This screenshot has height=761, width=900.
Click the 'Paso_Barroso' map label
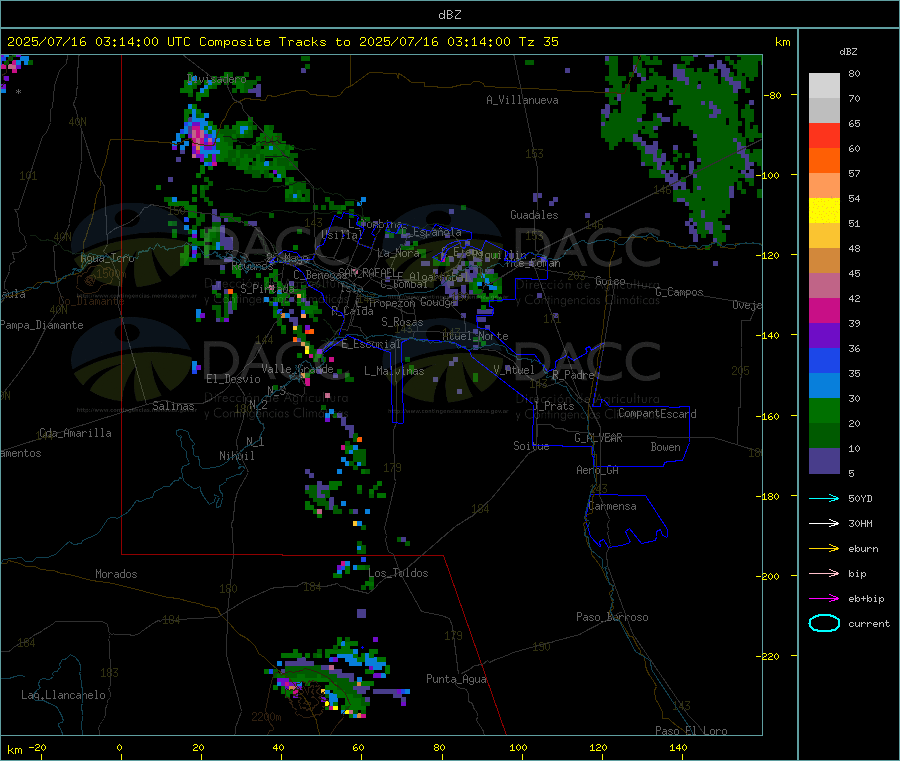click(612, 617)
